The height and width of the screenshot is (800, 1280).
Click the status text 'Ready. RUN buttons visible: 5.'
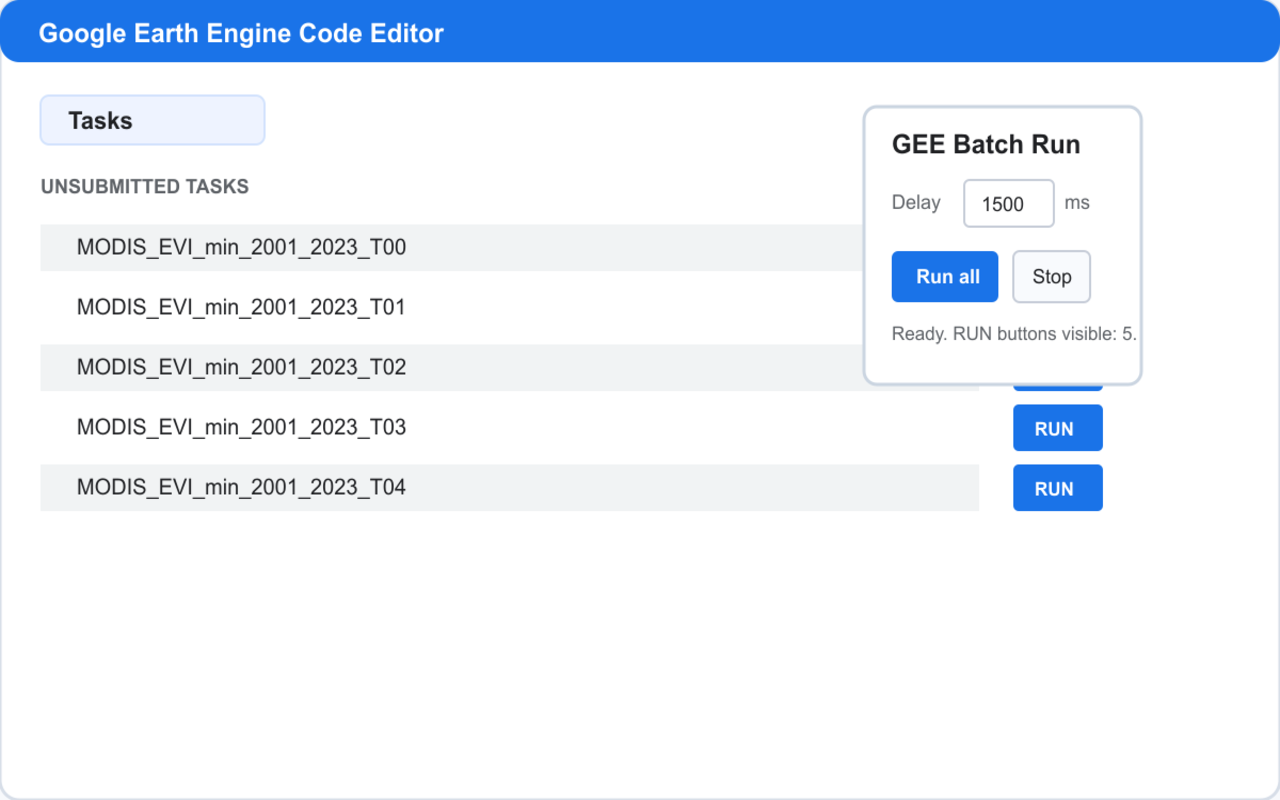pos(1014,333)
